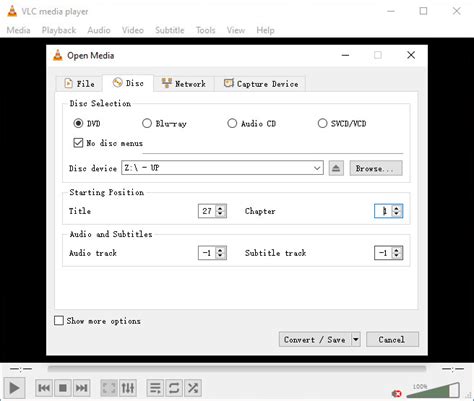Eject the disc with eject icon

336,168
